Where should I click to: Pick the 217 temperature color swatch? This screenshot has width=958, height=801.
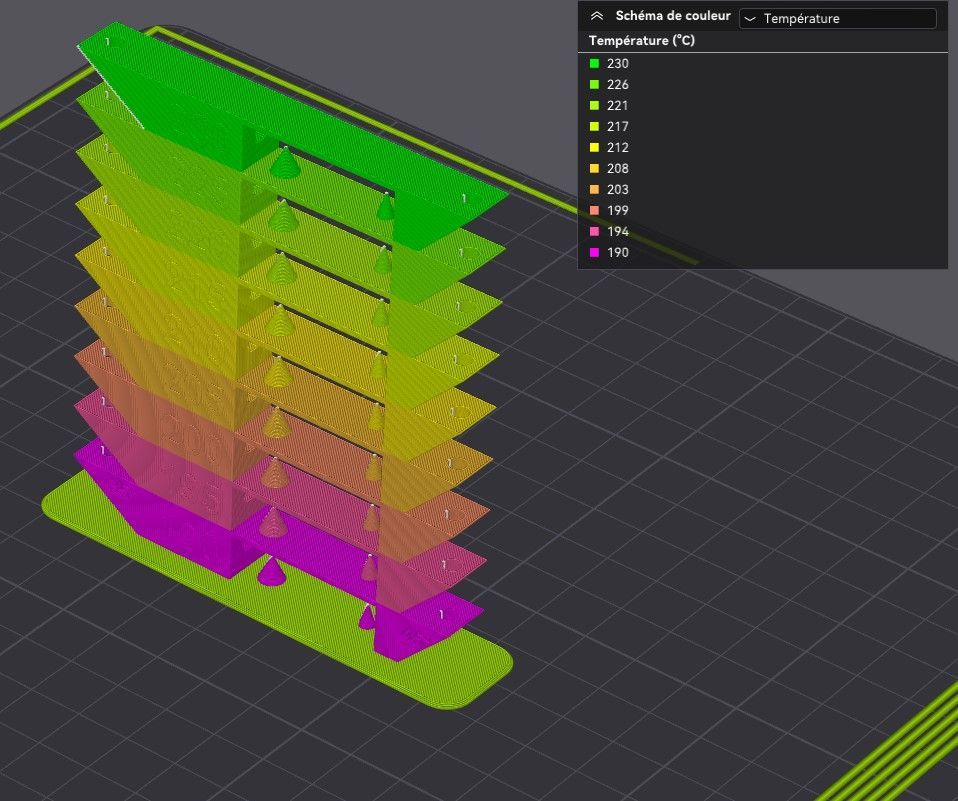[x=595, y=127]
